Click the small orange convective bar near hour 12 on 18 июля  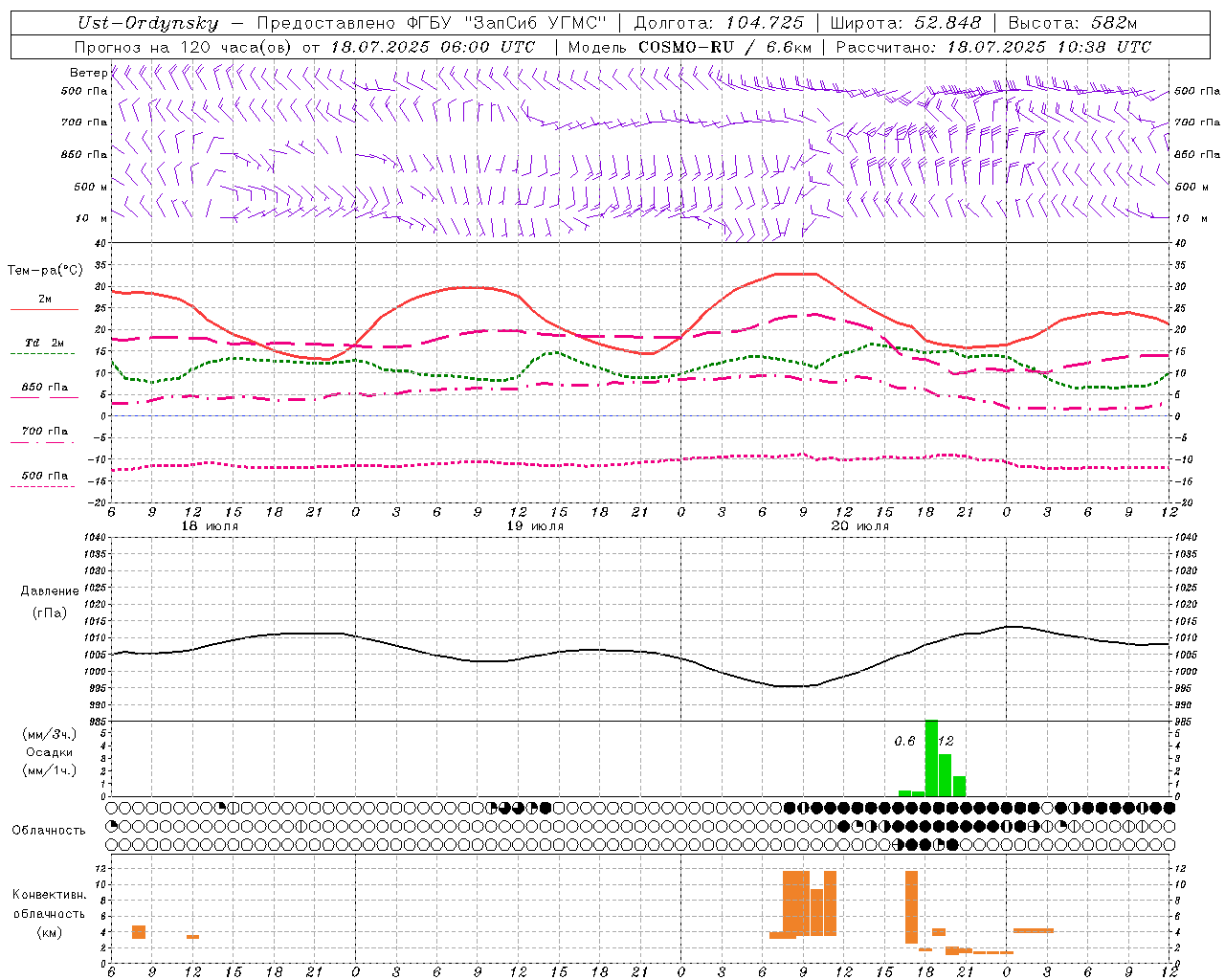pos(192,937)
